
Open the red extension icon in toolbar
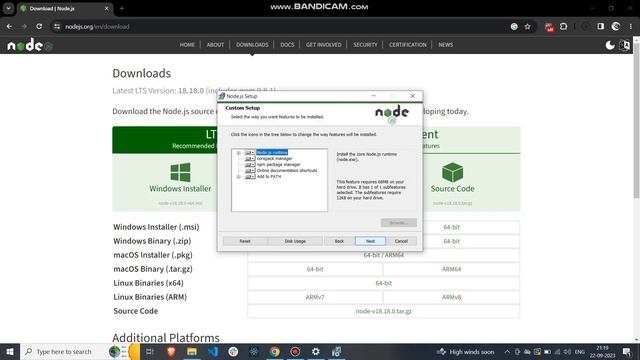(549, 27)
